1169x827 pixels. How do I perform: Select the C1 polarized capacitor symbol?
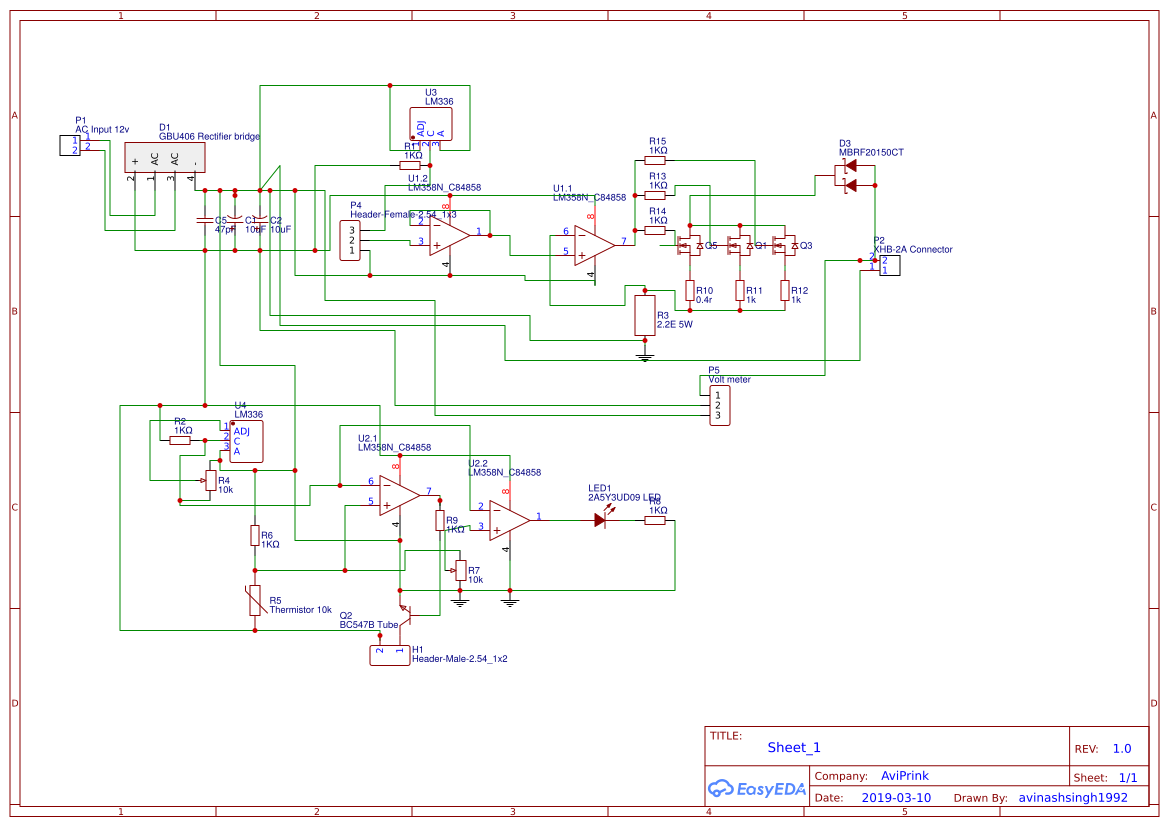click(x=235, y=220)
